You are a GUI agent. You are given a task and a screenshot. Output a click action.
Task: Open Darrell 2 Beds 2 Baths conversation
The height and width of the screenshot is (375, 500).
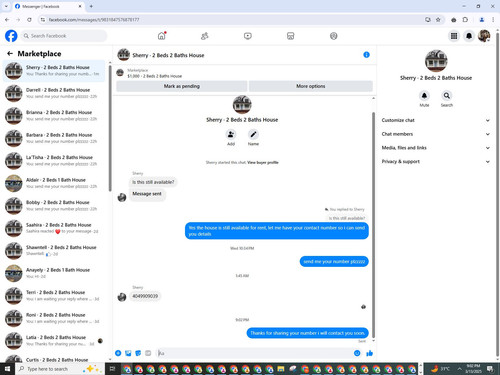pyautogui.click(x=54, y=93)
